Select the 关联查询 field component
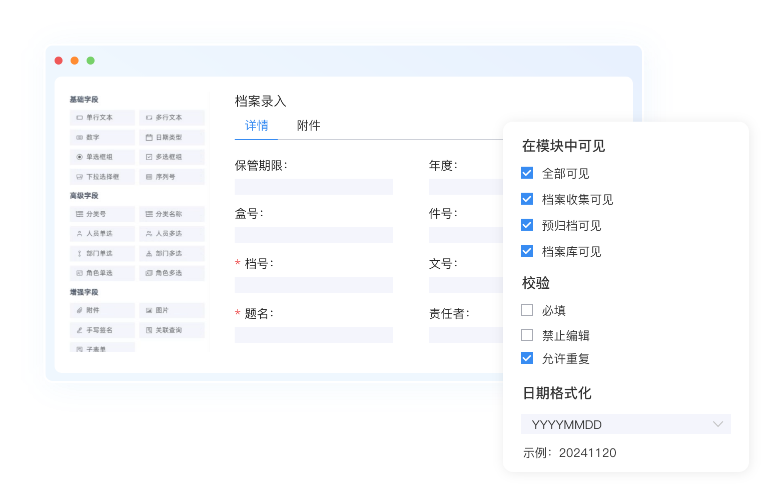 pyautogui.click(x=171, y=330)
